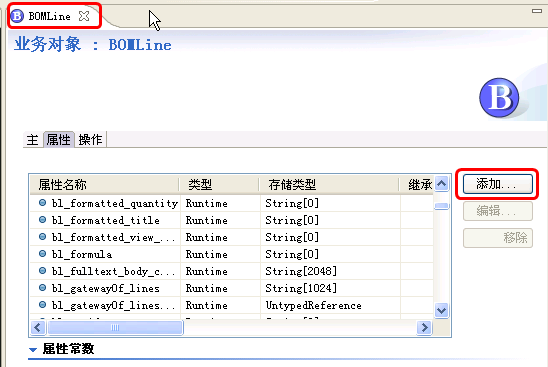The image size is (548, 367).
Task: Select the bl_formatted_title row
Action: (x=232, y=221)
